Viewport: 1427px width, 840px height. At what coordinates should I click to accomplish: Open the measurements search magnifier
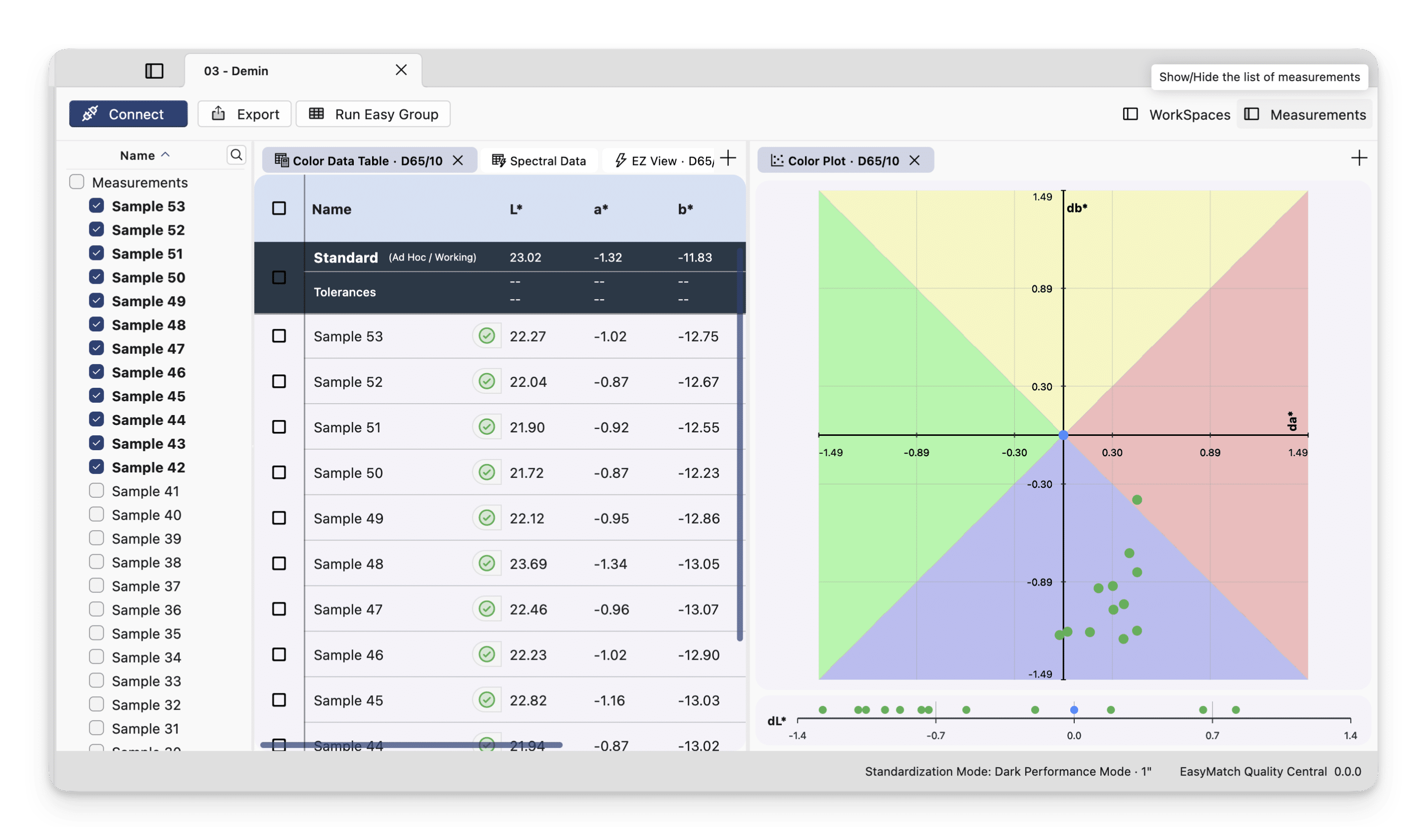tap(236, 155)
